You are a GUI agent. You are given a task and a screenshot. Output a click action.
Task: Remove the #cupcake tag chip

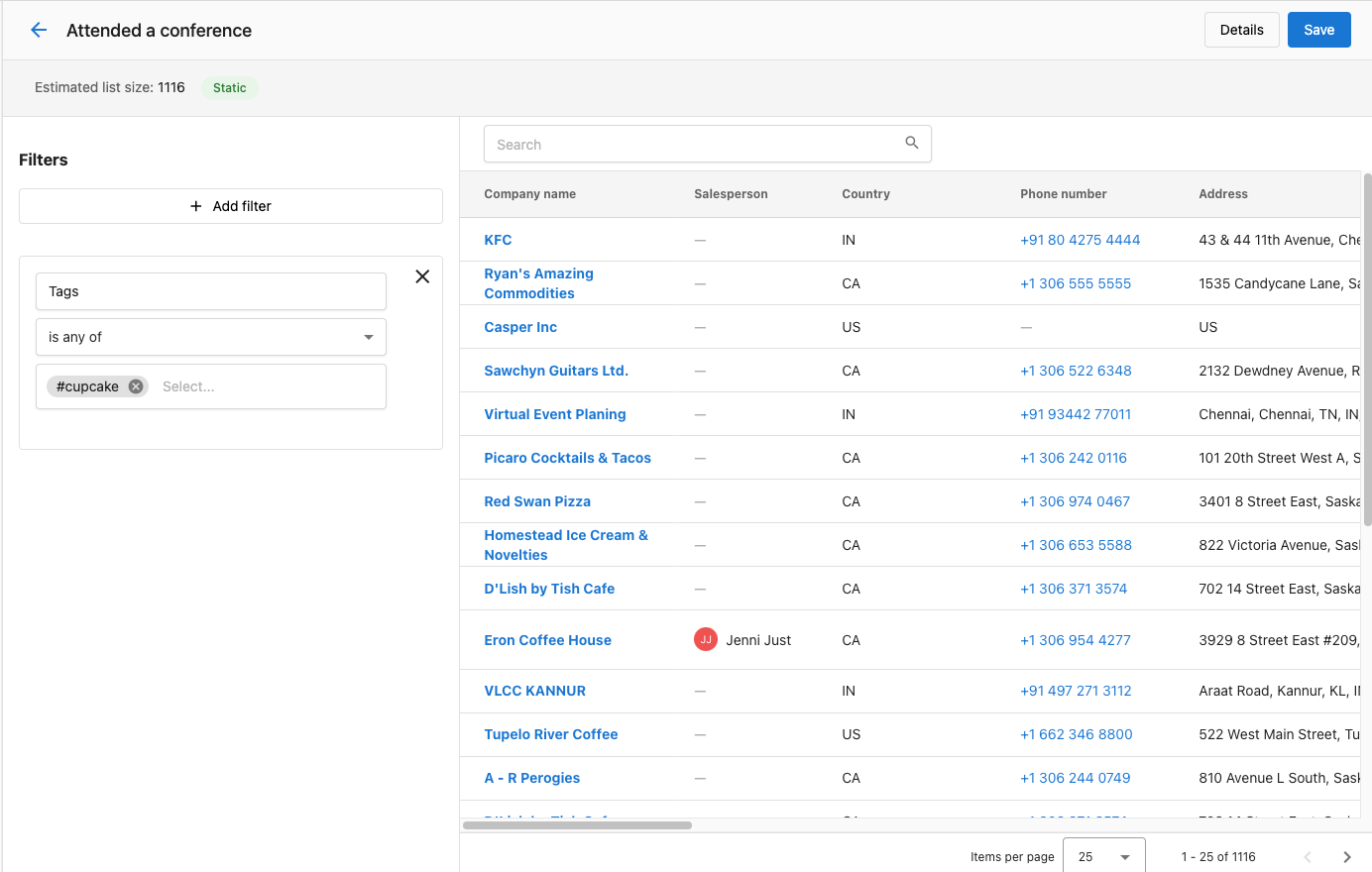135,386
